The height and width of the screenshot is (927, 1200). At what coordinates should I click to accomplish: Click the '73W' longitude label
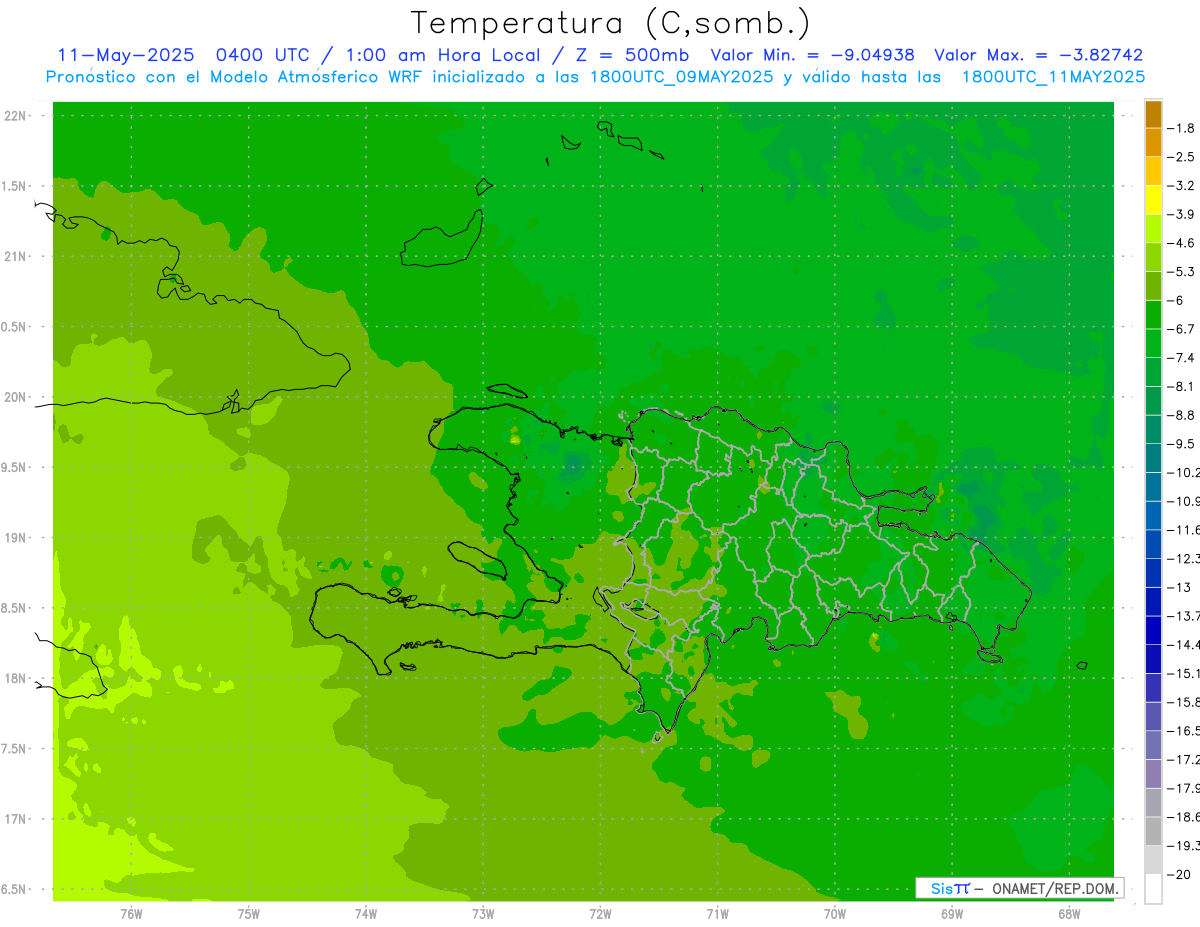click(x=482, y=914)
